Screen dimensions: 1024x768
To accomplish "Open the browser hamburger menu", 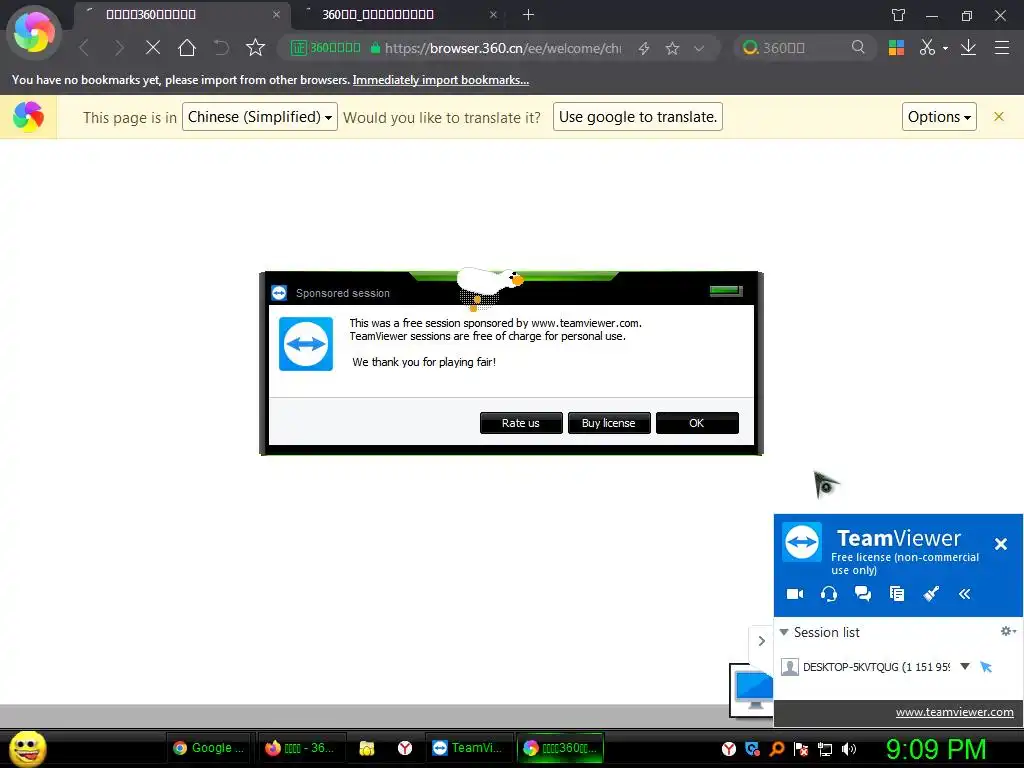I will click(1002, 48).
